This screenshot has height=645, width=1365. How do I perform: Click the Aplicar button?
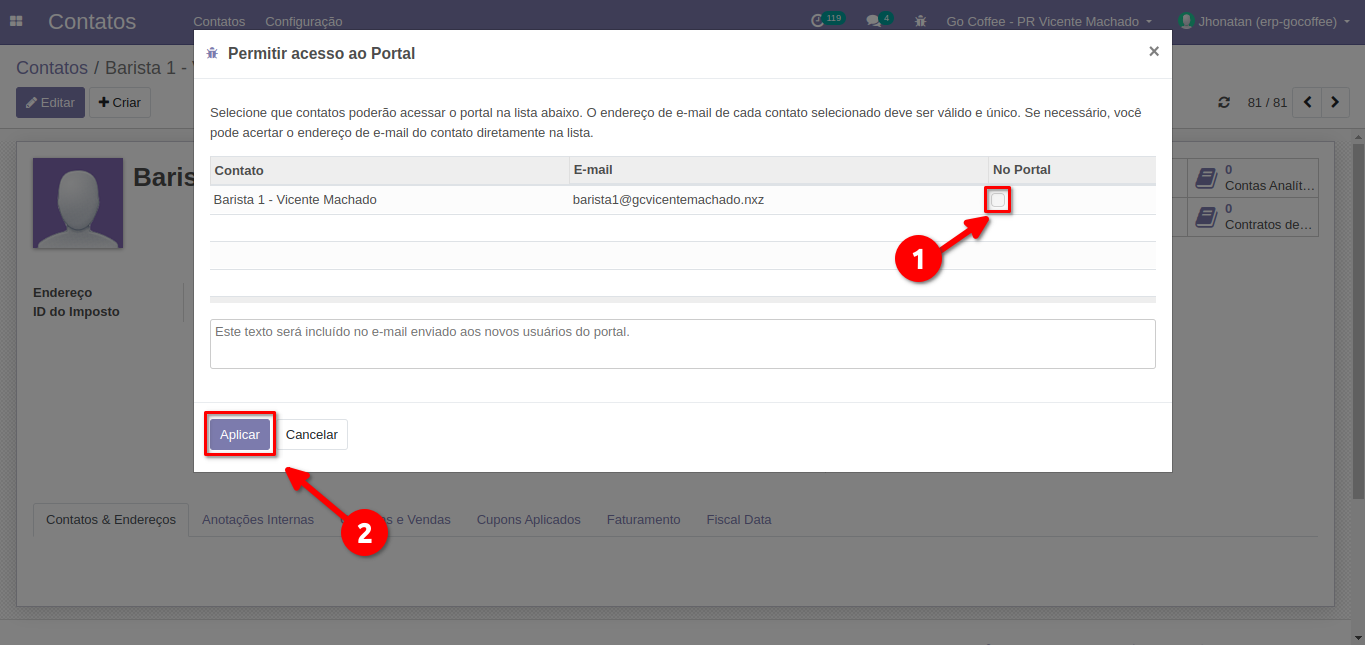(240, 435)
